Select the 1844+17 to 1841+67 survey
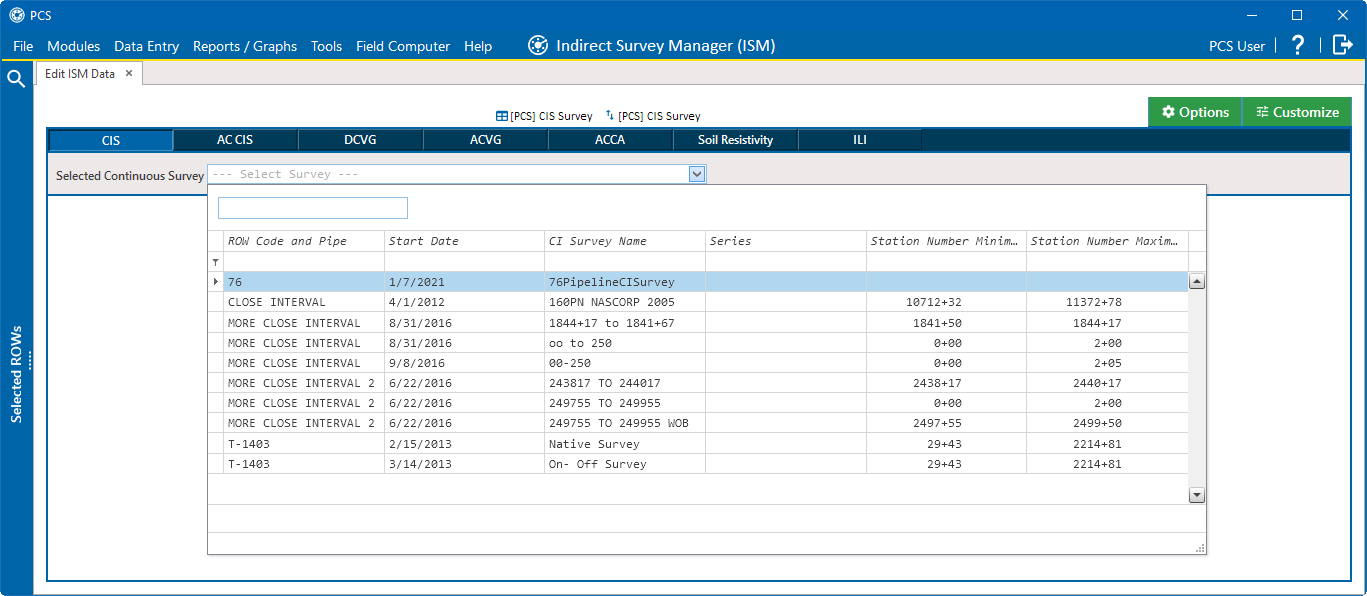The image size is (1367, 596). (697, 322)
